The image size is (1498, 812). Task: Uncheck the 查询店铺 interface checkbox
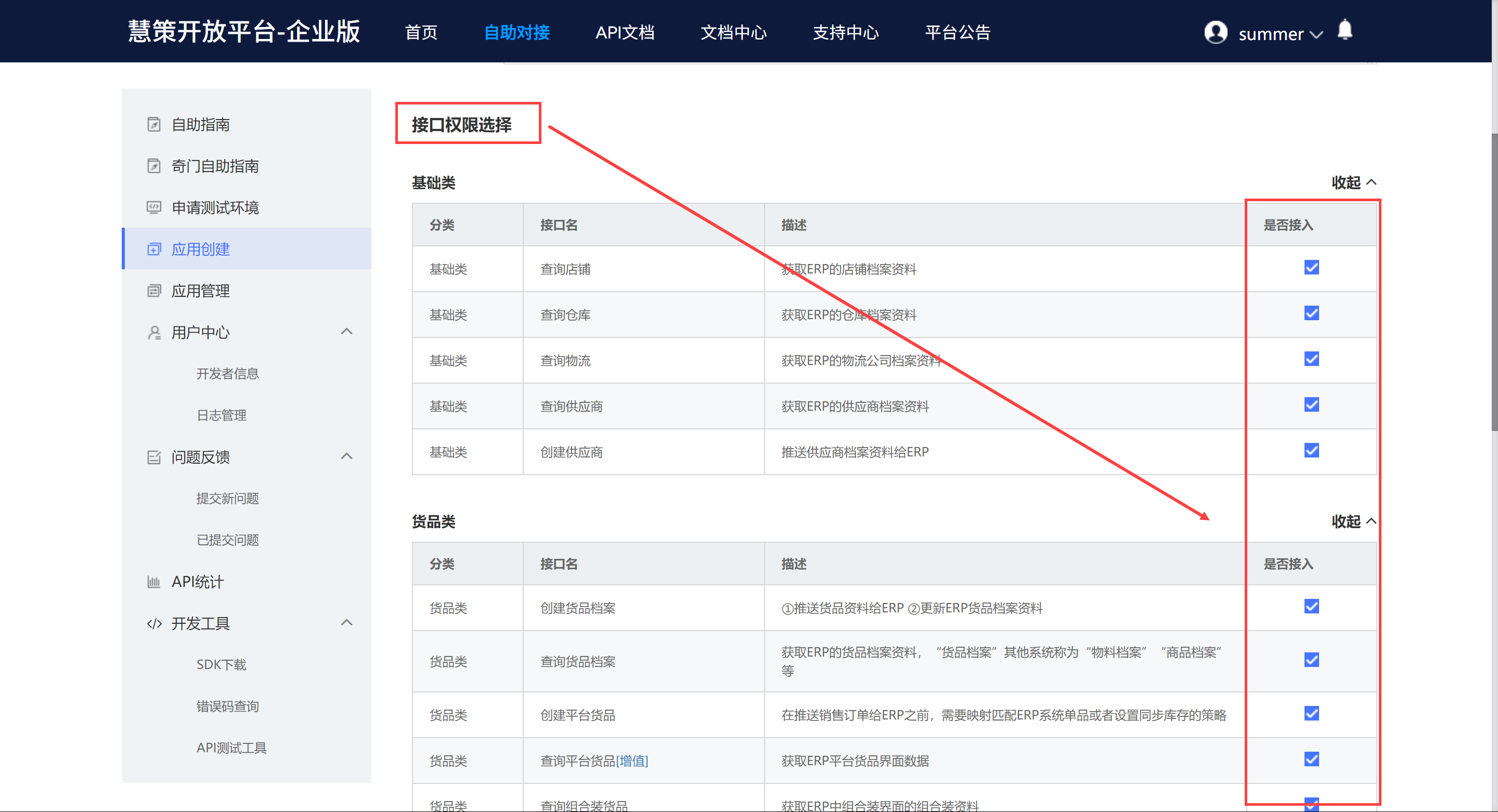point(1311,267)
